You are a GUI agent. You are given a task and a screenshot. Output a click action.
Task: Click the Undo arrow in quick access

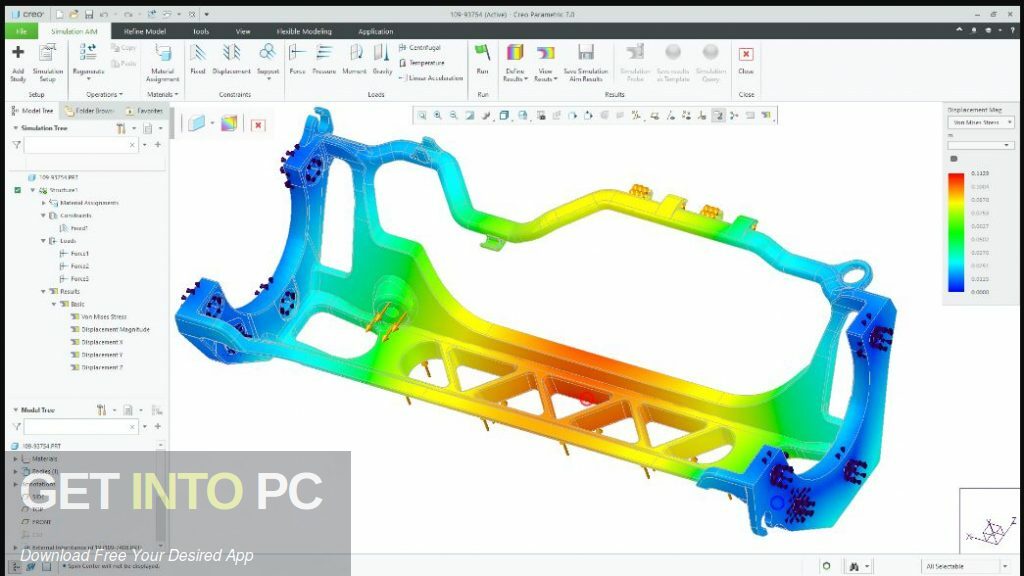point(104,14)
